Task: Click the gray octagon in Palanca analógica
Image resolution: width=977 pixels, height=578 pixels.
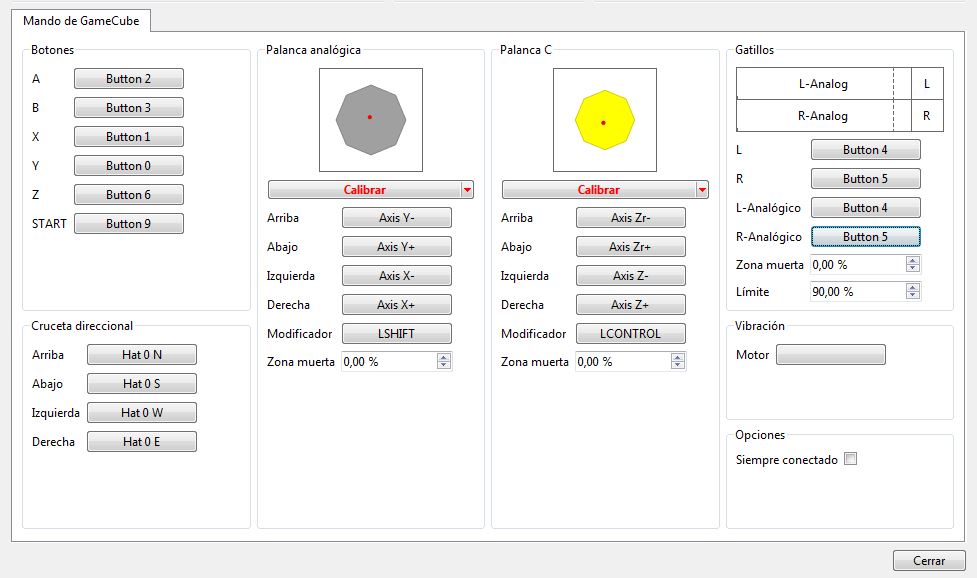Action: tap(370, 120)
